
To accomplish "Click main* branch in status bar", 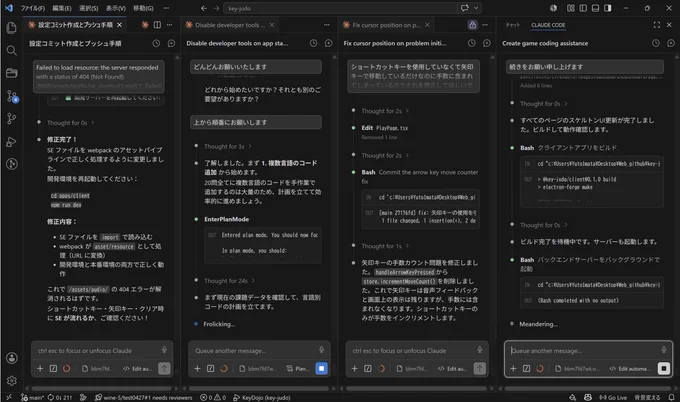I will point(33,397).
